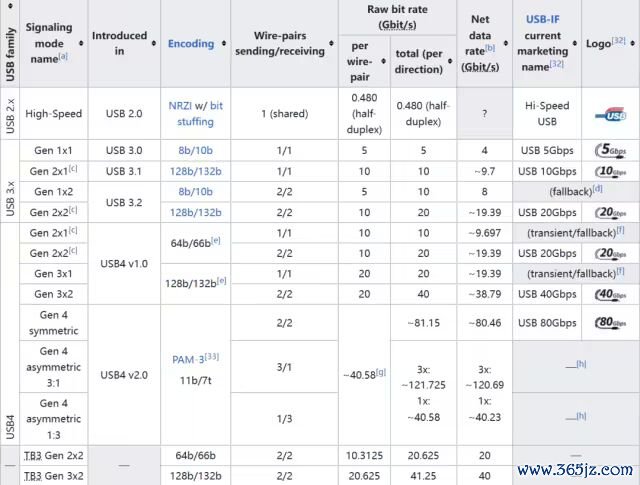The height and width of the screenshot is (485, 640).
Task: Open 20Gbps logo in USB4 v1.0 row
Action: [x=610, y=254]
